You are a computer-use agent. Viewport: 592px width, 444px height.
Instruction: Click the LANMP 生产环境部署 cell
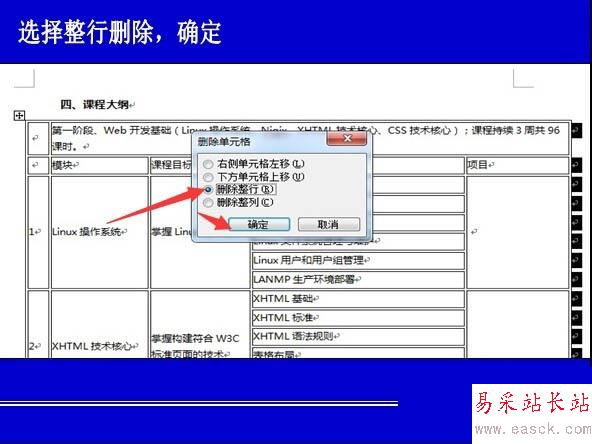pyautogui.click(x=358, y=279)
